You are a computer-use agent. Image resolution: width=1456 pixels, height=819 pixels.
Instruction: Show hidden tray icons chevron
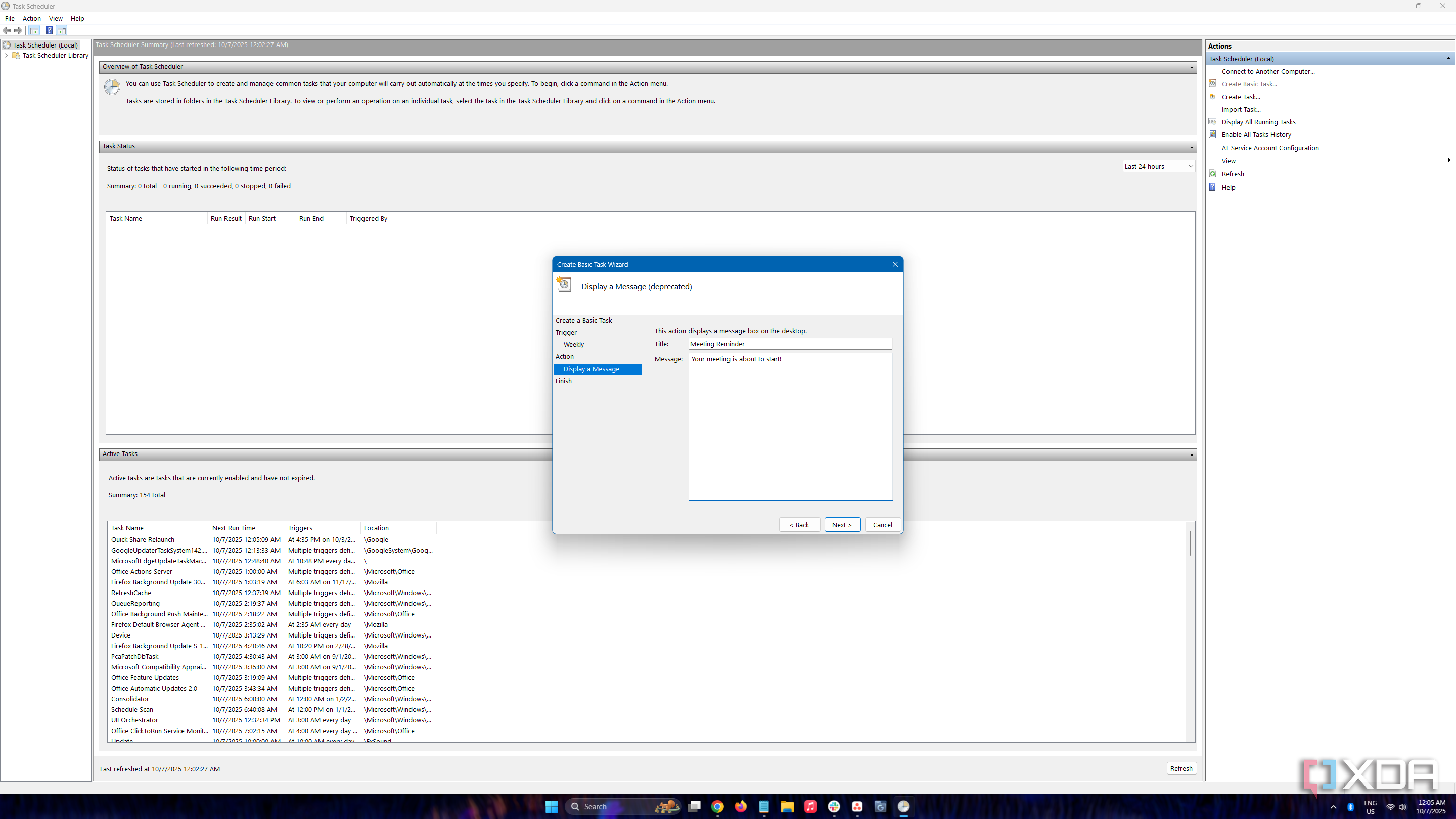pos(1333,807)
